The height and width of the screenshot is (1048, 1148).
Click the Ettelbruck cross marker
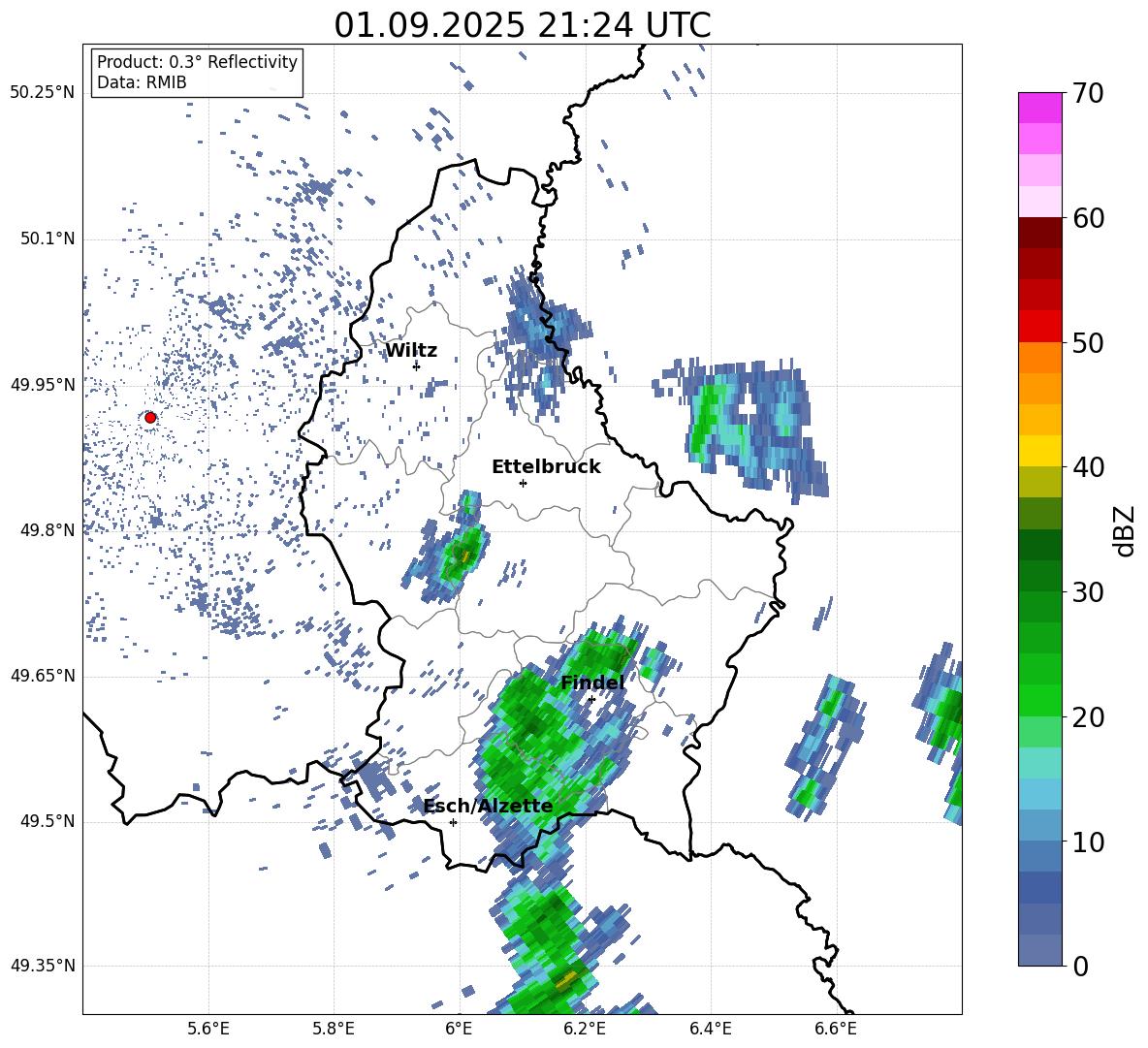coord(523,483)
